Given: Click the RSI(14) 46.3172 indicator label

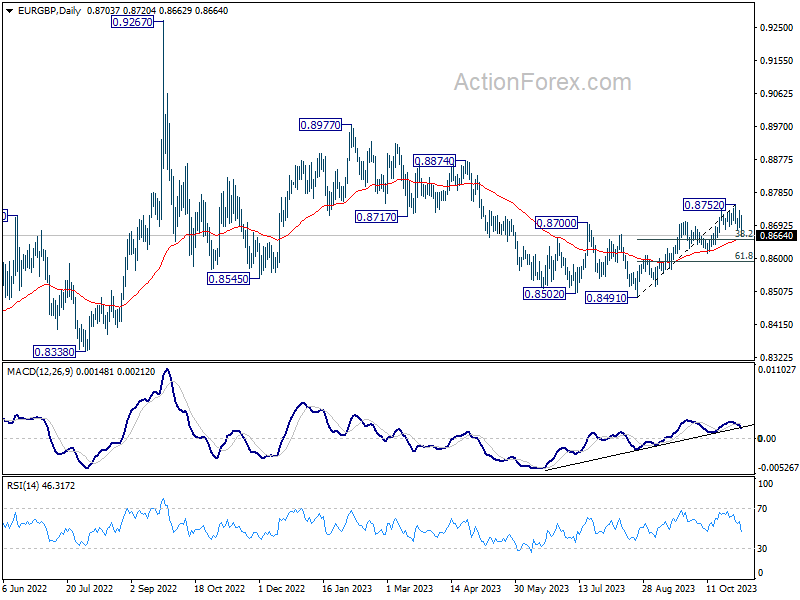Looking at the screenshot, I should click(41, 486).
